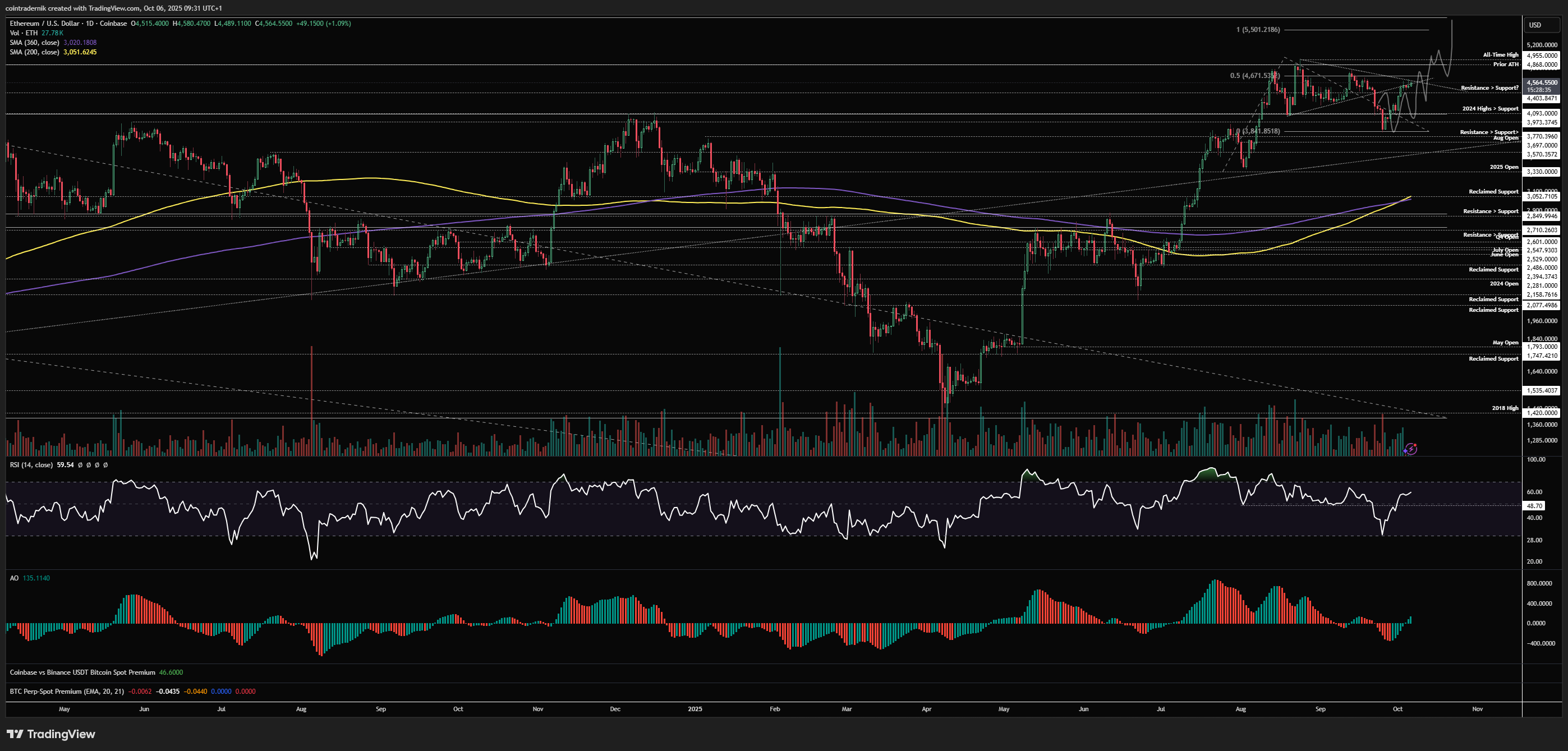Click the Prior ATH level label
1568x751 pixels.
pyautogui.click(x=1505, y=64)
